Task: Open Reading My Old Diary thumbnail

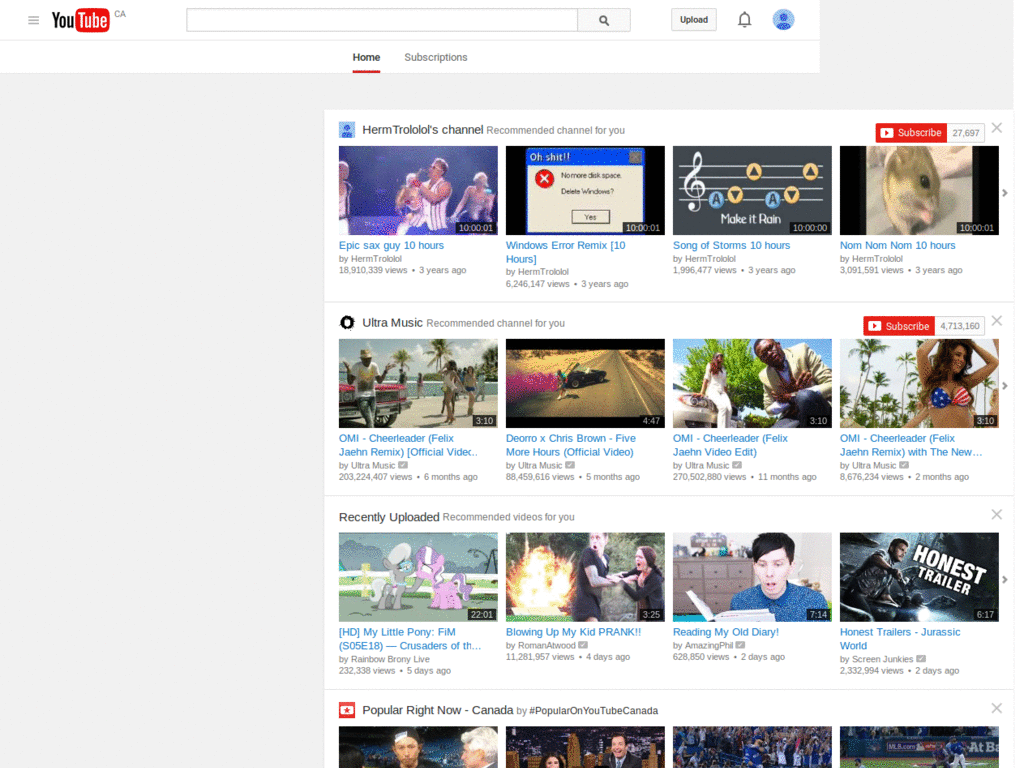Action: (752, 577)
